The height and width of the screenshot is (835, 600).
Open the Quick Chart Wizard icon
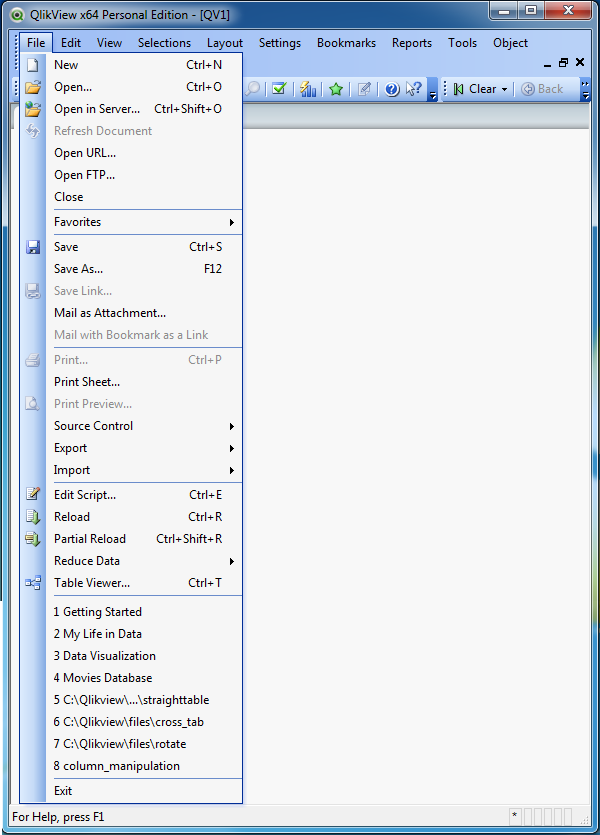pos(308,89)
